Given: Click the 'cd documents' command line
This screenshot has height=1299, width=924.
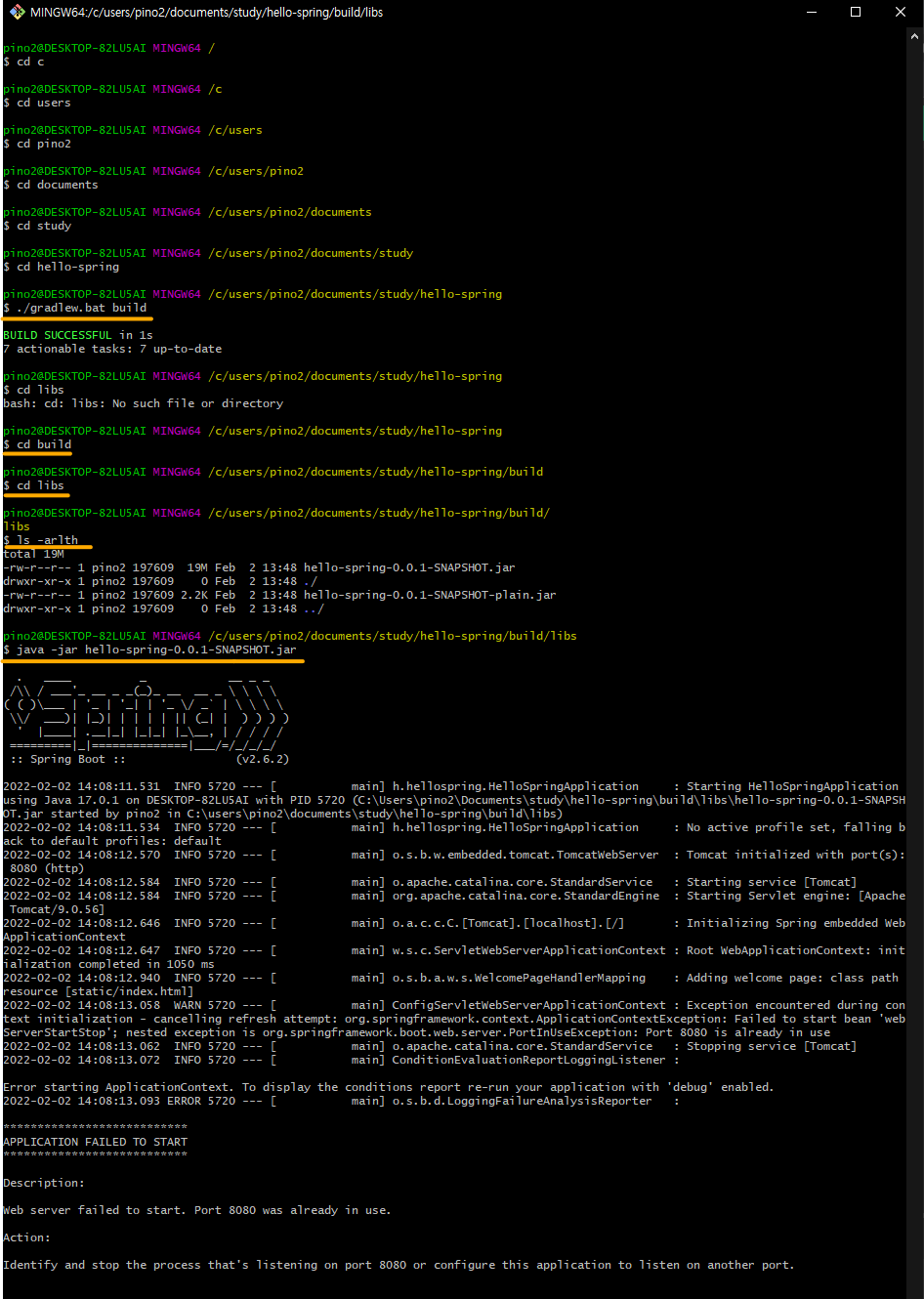Looking at the screenshot, I should click(x=51, y=185).
